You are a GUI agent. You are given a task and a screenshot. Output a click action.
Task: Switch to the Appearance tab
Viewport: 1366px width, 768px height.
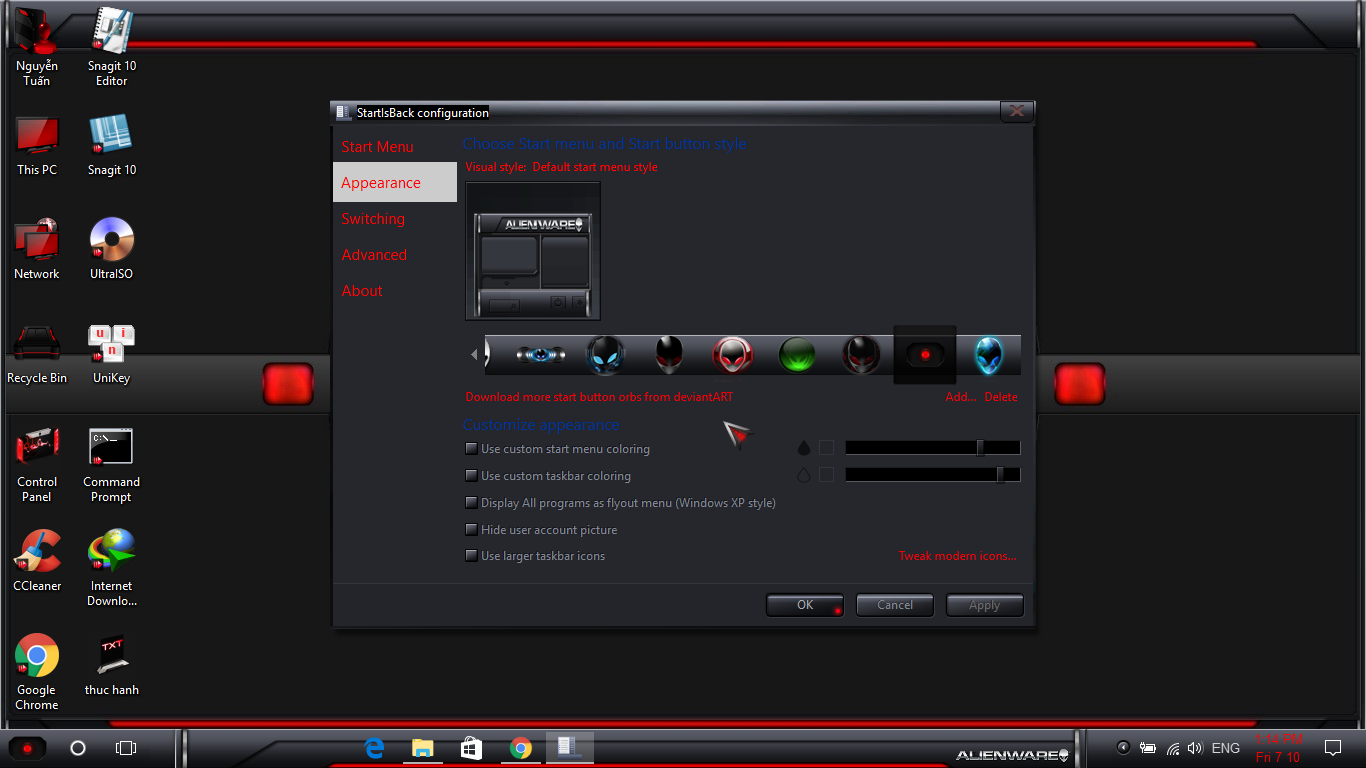[395, 183]
